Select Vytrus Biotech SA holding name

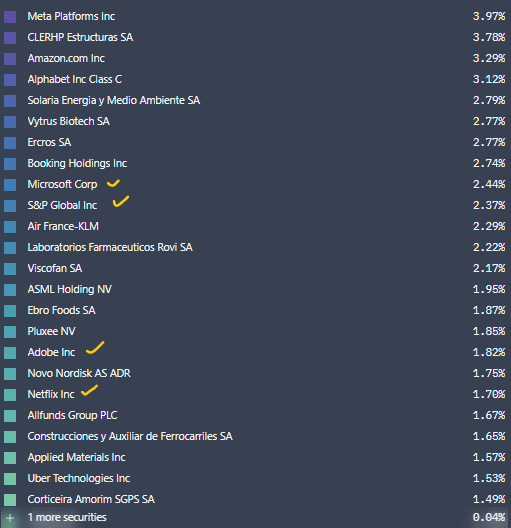click(69, 121)
